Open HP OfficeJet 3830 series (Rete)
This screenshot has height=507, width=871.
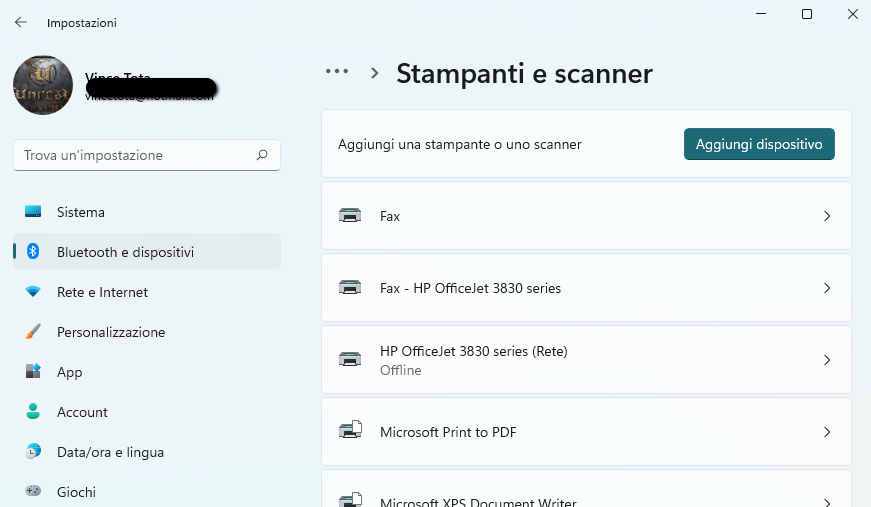point(586,360)
